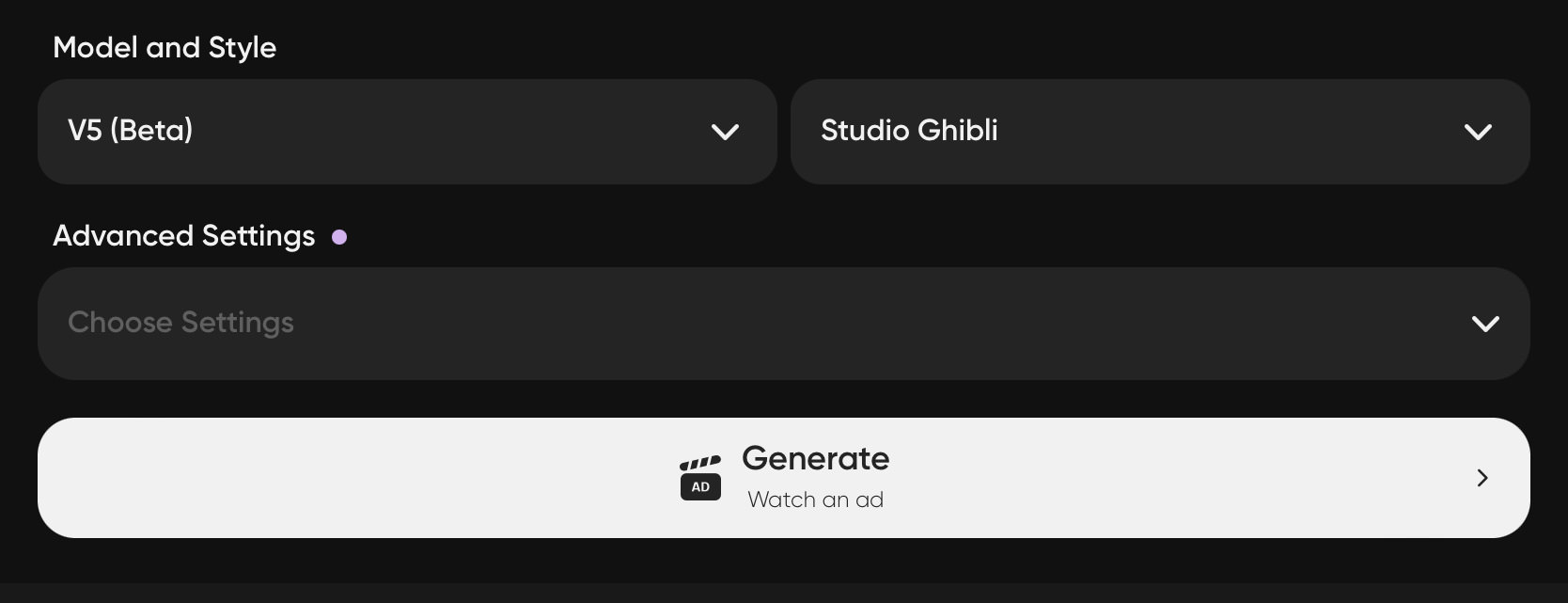Click the "Watch an ad" subtitle text
Viewport: 1568px width, 603px height.
point(816,500)
